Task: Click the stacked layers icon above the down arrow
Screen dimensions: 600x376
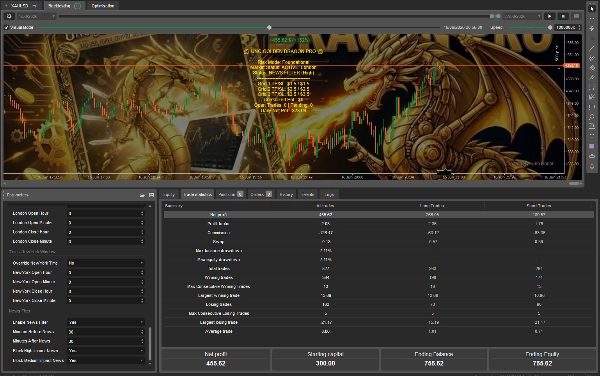Action: [x=592, y=156]
